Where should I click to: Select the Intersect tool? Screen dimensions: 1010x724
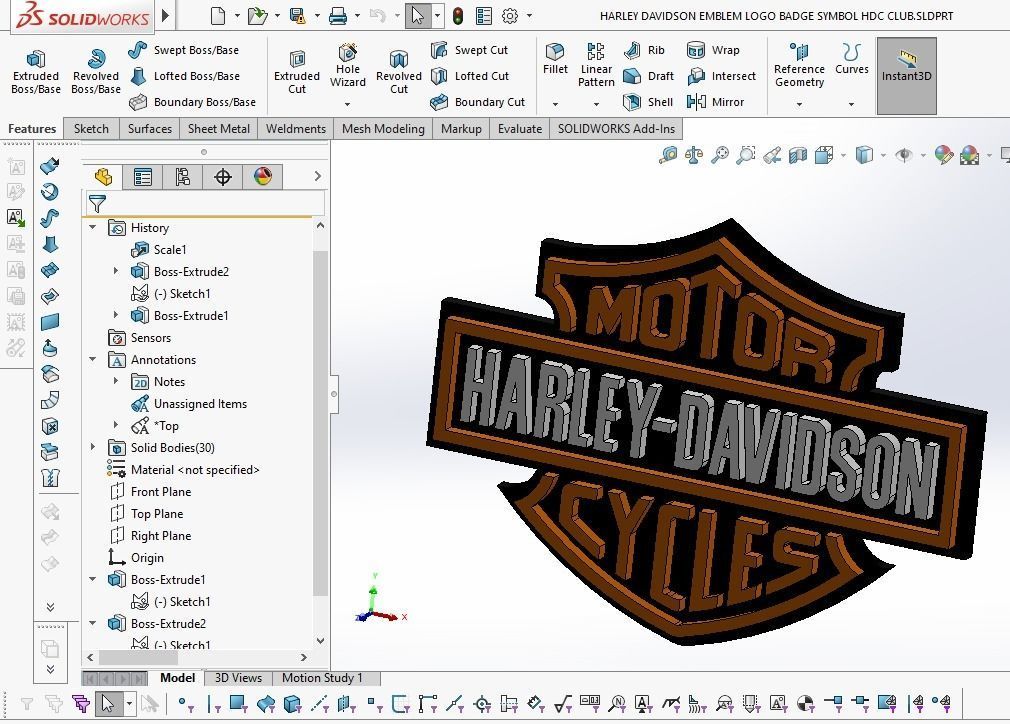(721, 76)
